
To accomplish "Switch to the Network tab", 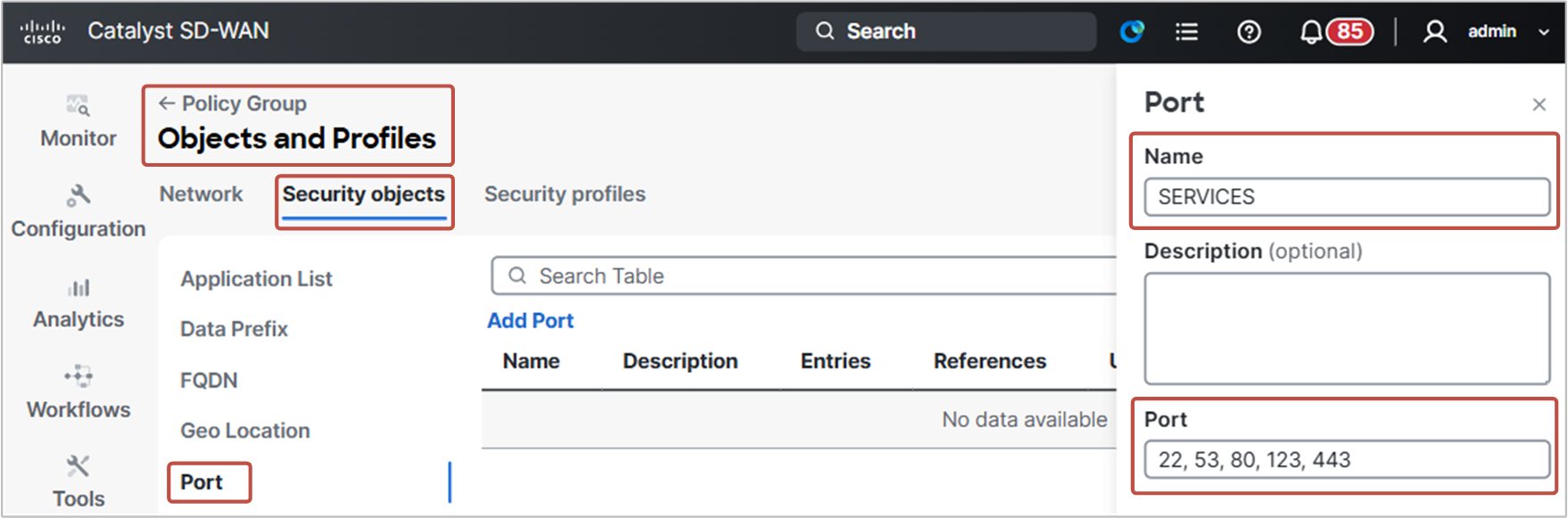I will (201, 193).
